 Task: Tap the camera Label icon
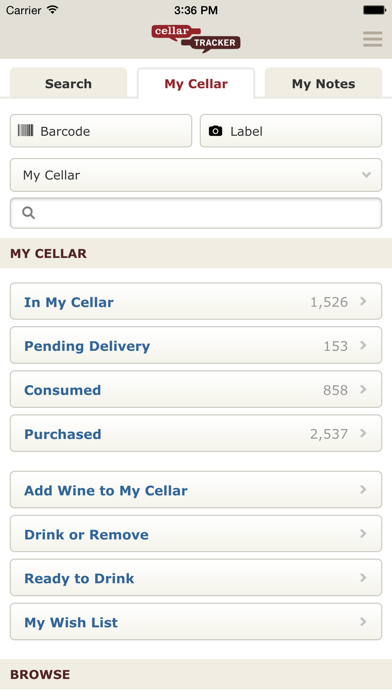(215, 131)
